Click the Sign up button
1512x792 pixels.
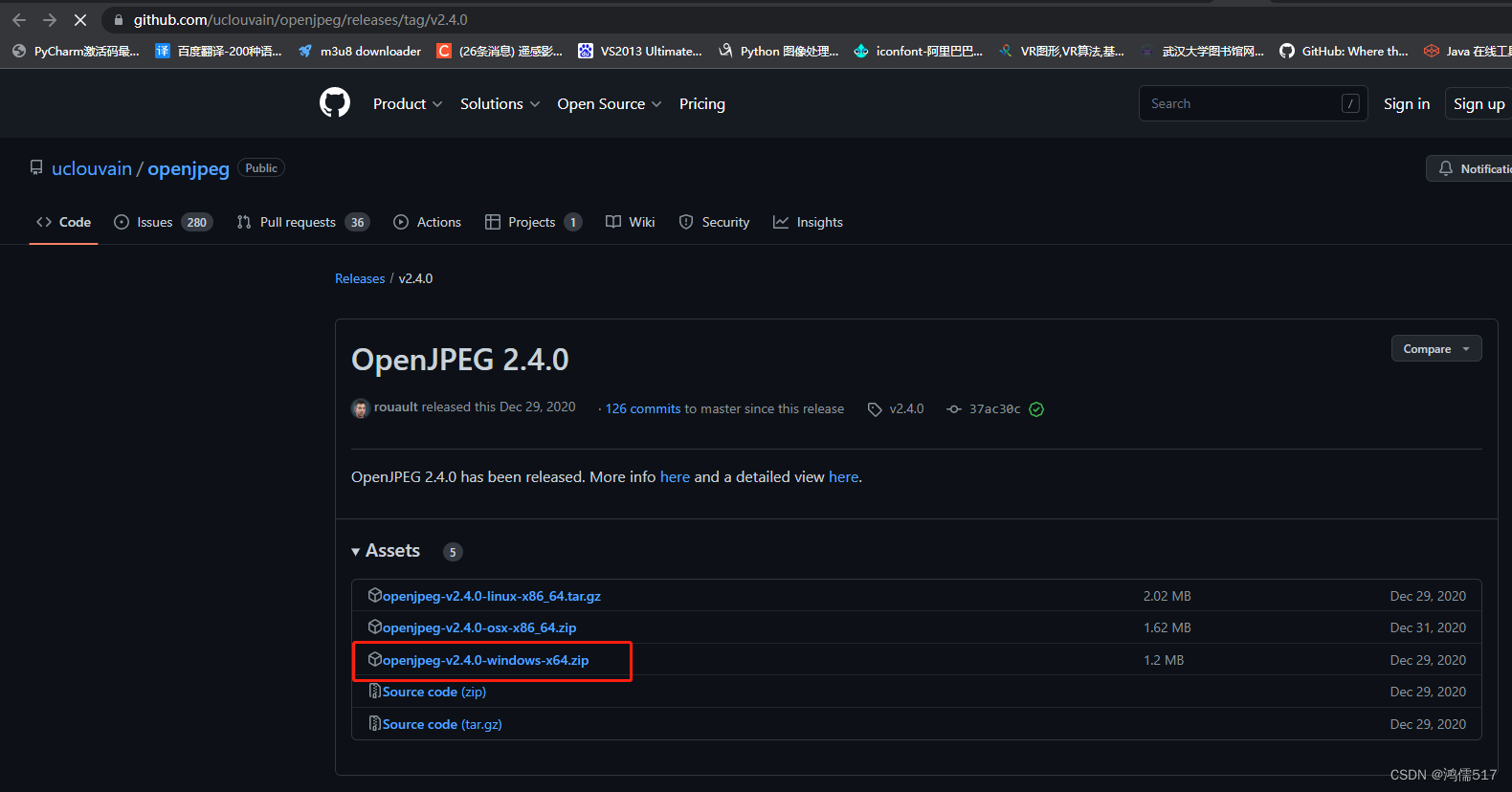point(1479,104)
